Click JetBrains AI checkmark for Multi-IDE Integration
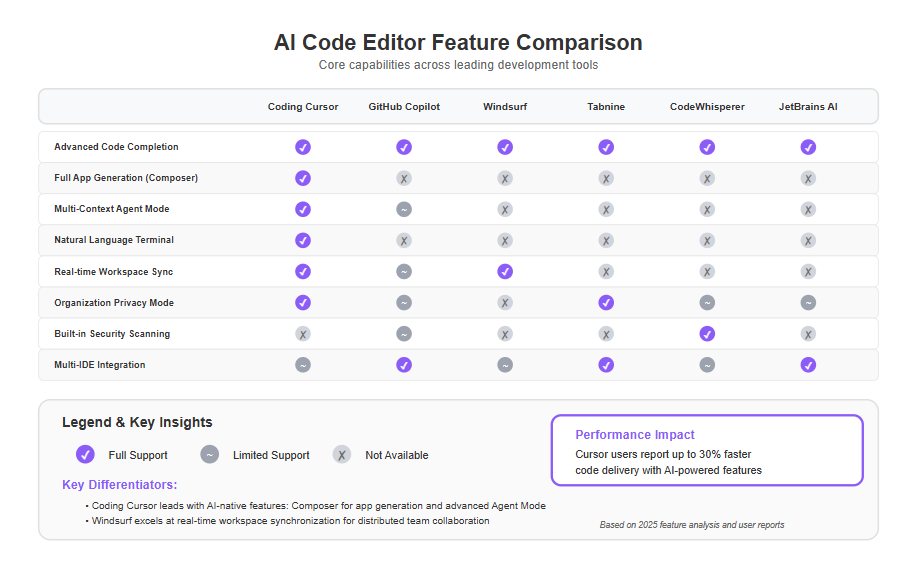The width and height of the screenshot is (923, 580). 808,365
